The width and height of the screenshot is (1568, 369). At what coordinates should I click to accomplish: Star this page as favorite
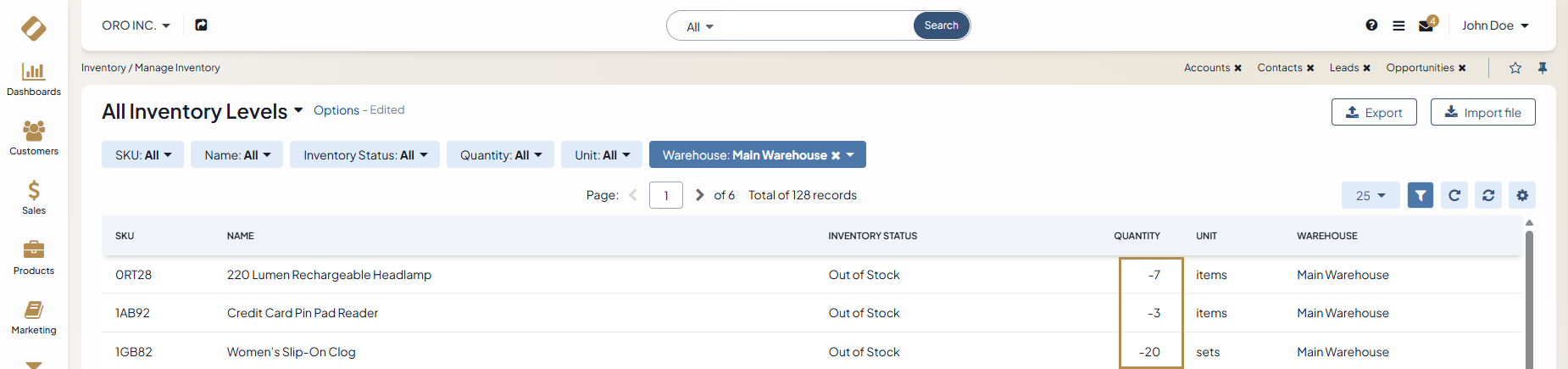[x=1515, y=68]
